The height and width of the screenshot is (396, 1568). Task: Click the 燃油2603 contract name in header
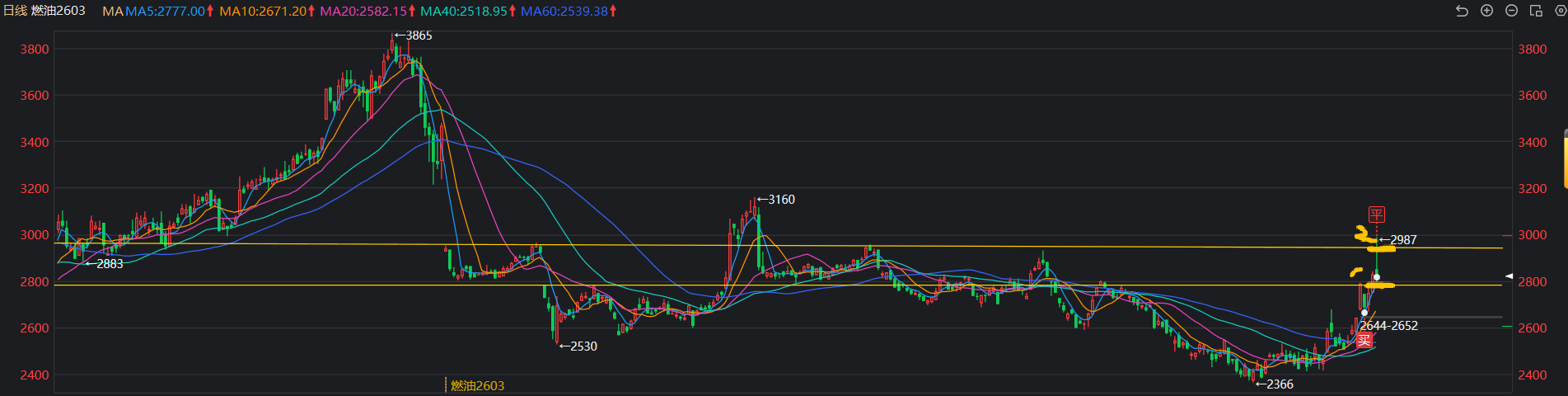pos(59,11)
